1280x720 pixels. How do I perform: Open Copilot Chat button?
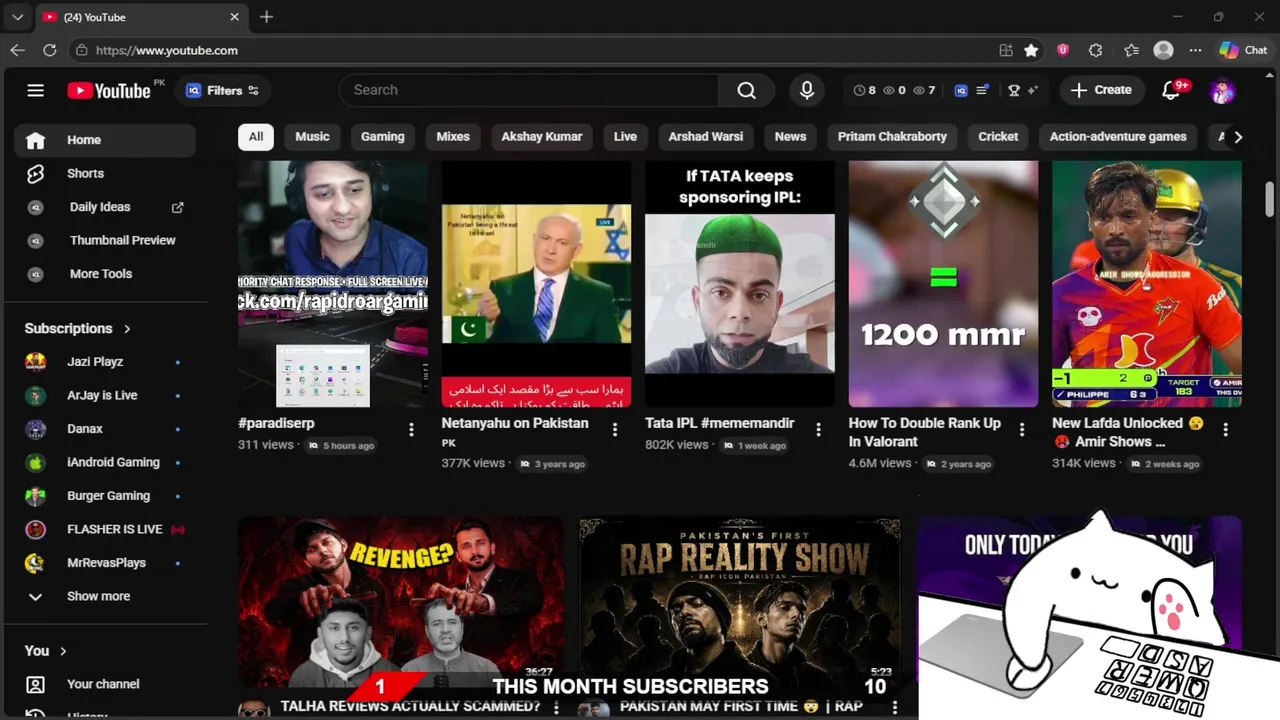pyautogui.click(x=1243, y=50)
